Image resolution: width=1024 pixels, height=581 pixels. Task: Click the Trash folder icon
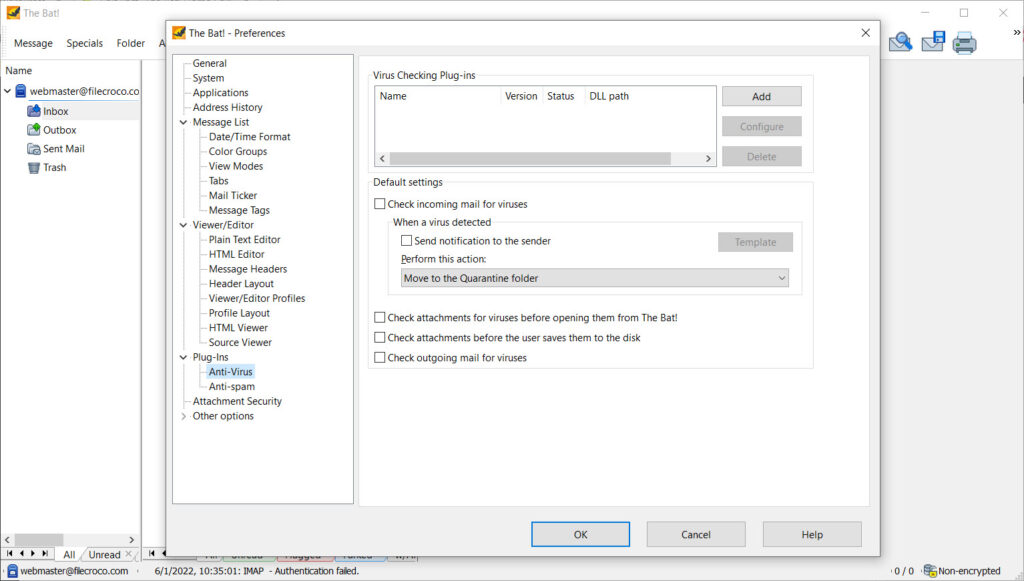point(34,168)
